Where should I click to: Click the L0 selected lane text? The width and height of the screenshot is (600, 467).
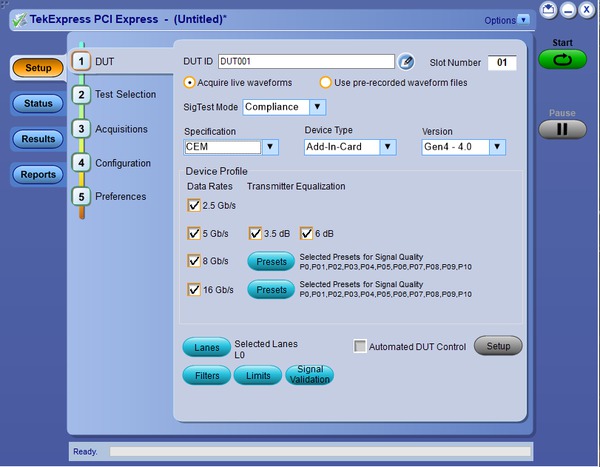(240, 355)
